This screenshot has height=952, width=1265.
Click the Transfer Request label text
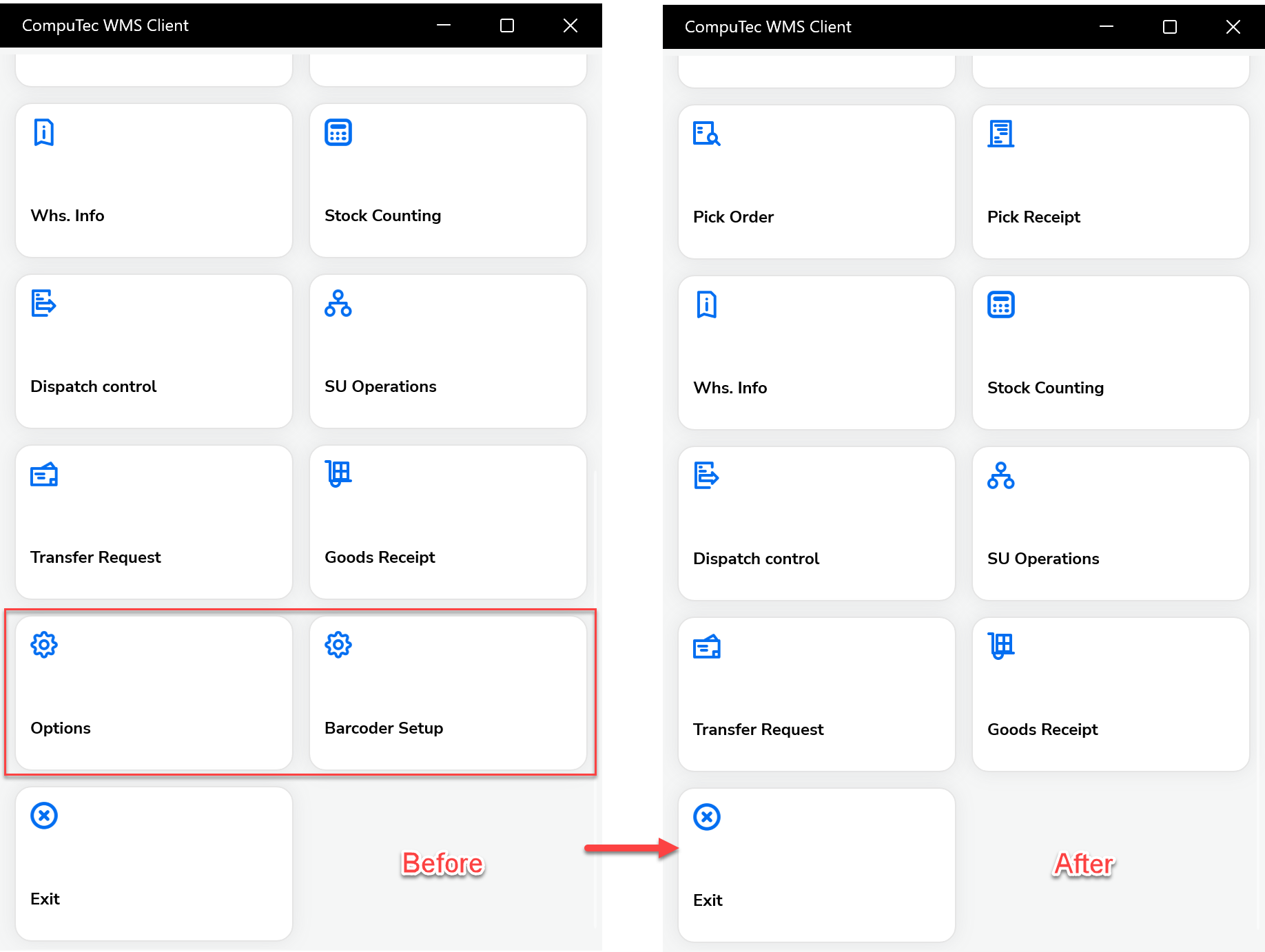[x=95, y=557]
